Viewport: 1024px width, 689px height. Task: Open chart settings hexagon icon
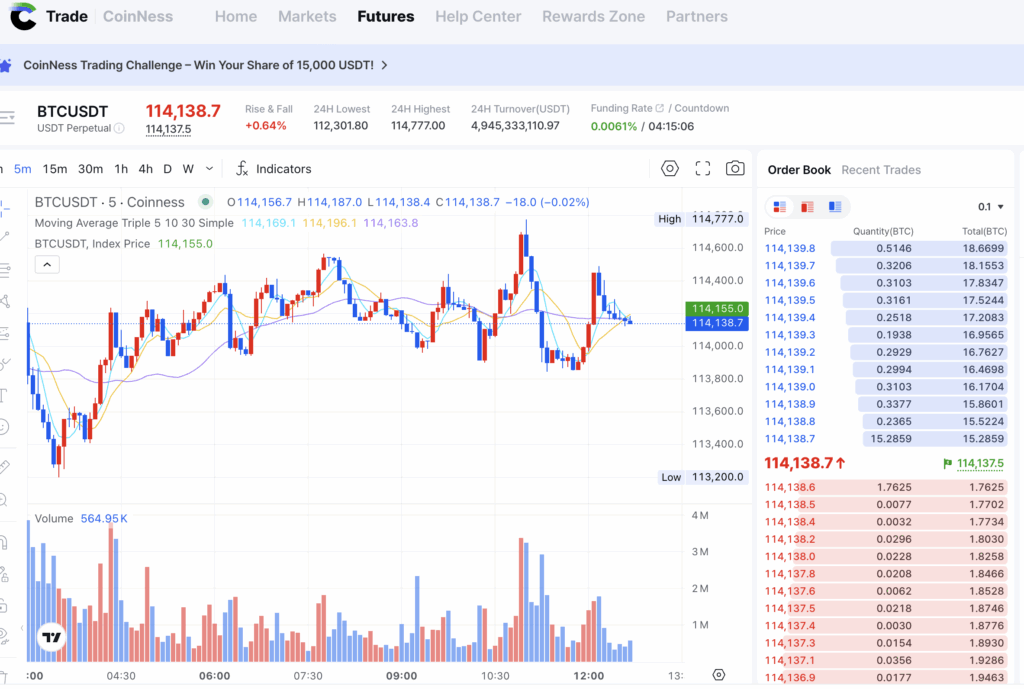pyautogui.click(x=669, y=168)
